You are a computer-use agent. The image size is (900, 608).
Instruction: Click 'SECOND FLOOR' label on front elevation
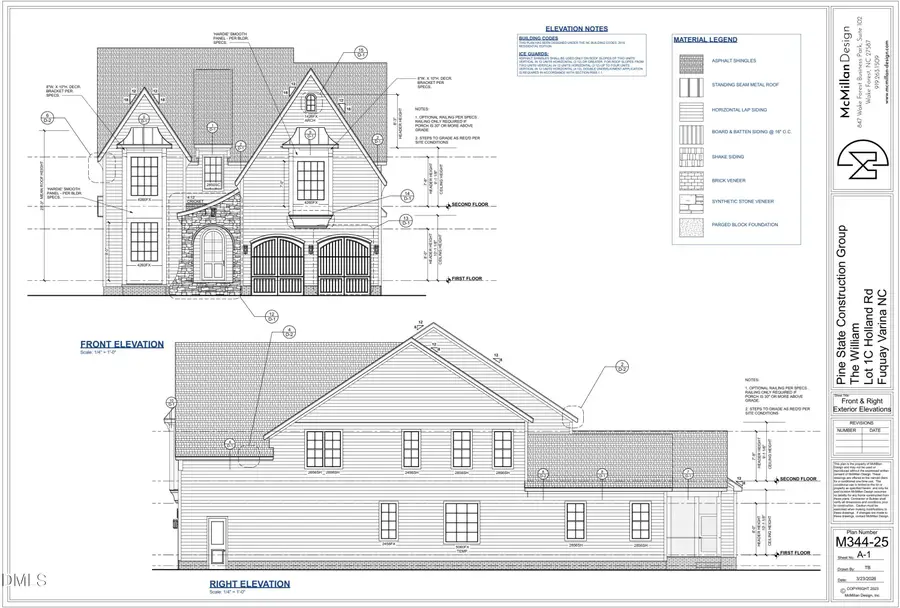click(x=470, y=204)
